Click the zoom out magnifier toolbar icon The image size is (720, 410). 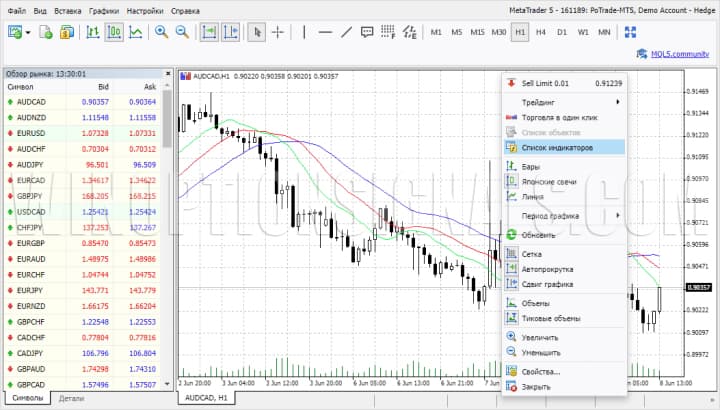(182, 32)
